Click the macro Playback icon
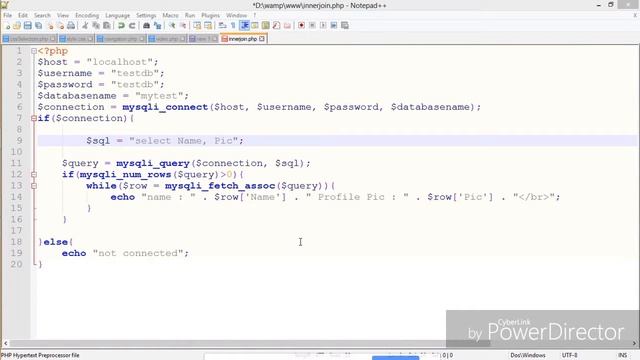 (x=323, y=25)
